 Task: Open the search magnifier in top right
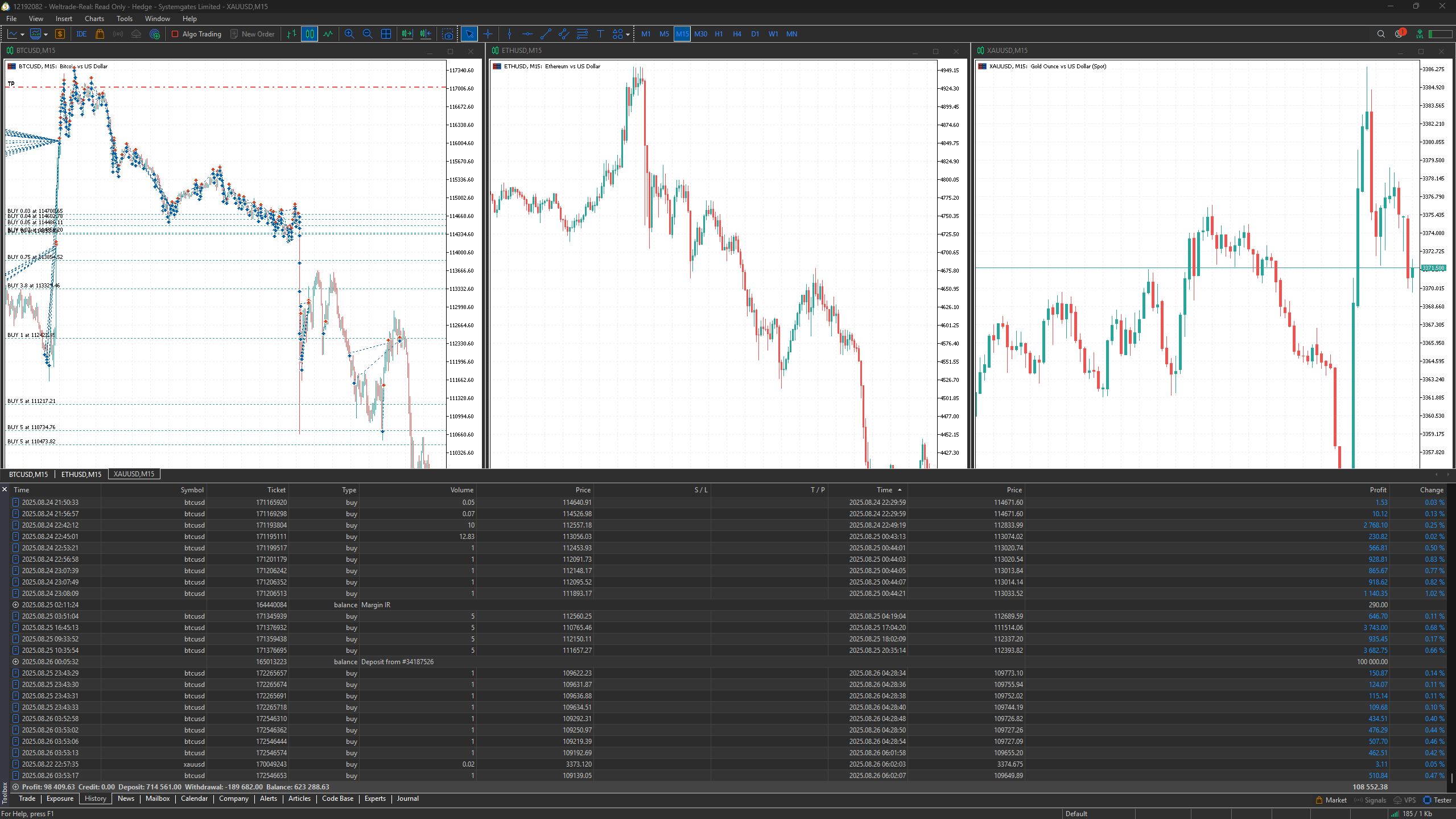(x=1381, y=34)
